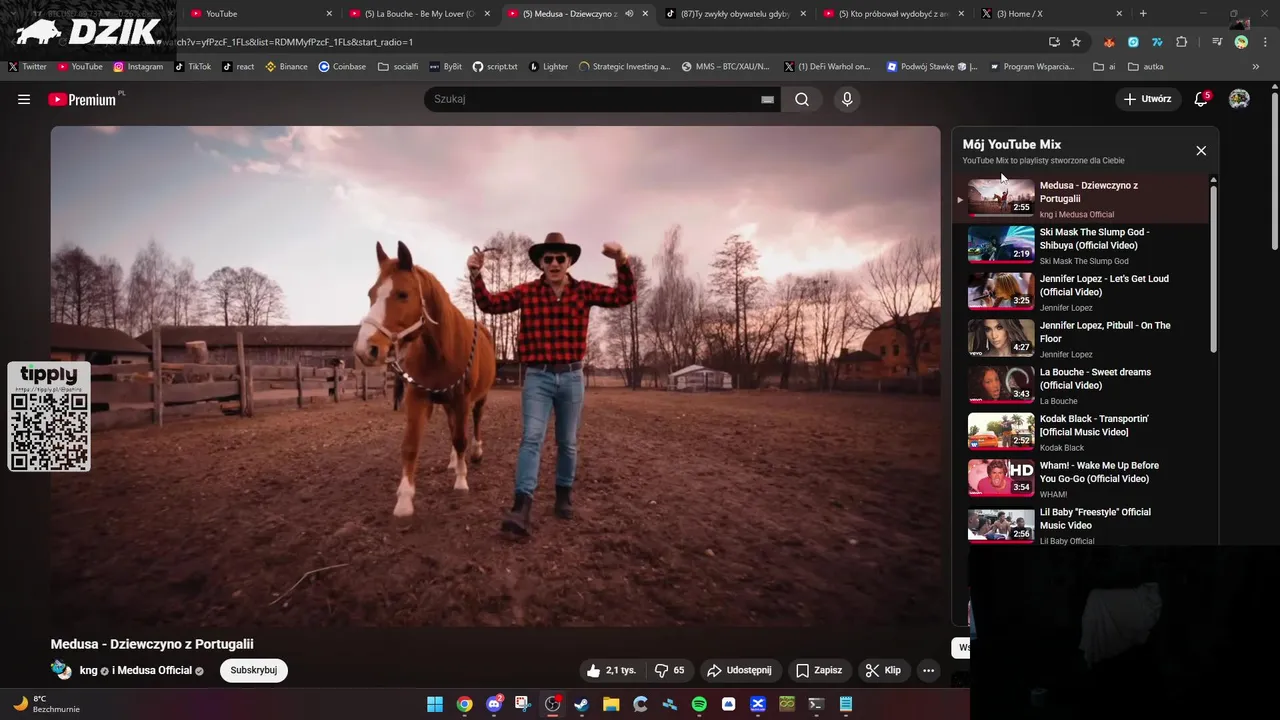Viewport: 1280px width, 720px height.
Task: Click the YouTube search magnifier button
Action: pyautogui.click(x=802, y=99)
